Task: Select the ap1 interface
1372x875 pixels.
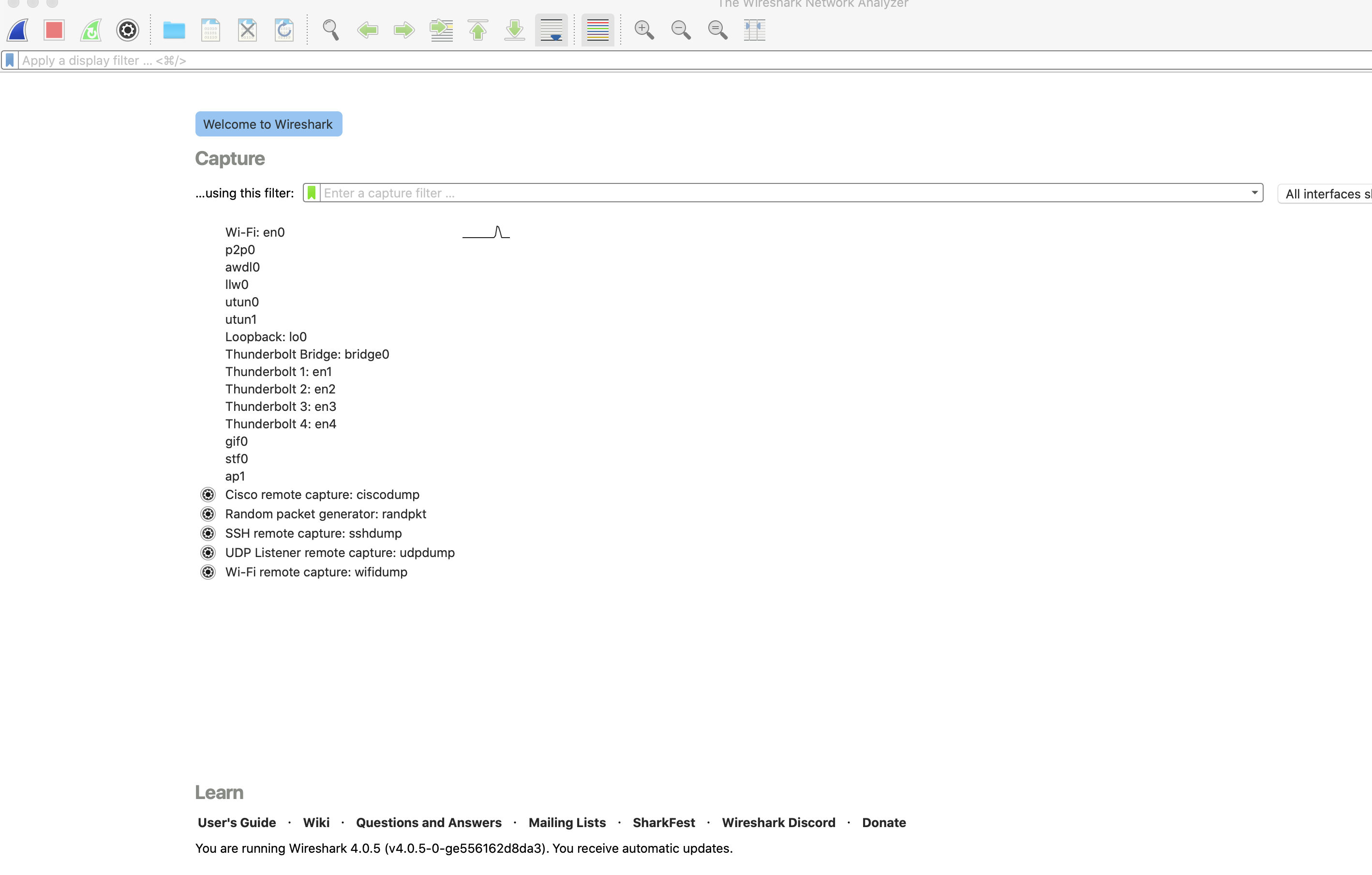Action: pos(235,477)
